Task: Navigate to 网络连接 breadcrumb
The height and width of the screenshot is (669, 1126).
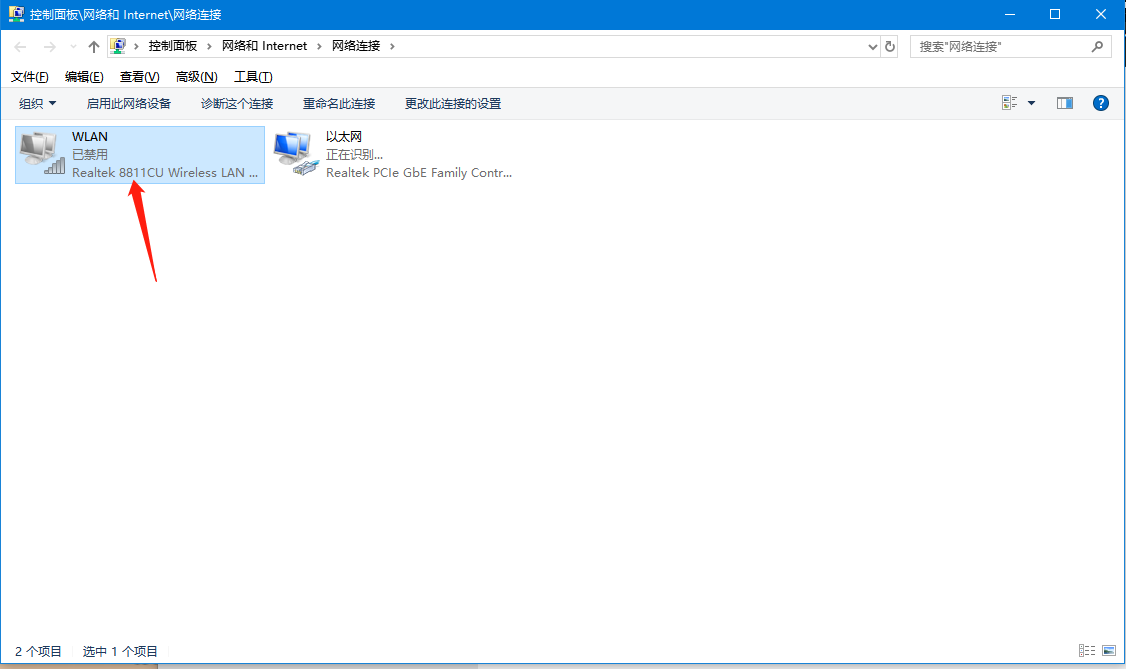Action: click(x=355, y=46)
